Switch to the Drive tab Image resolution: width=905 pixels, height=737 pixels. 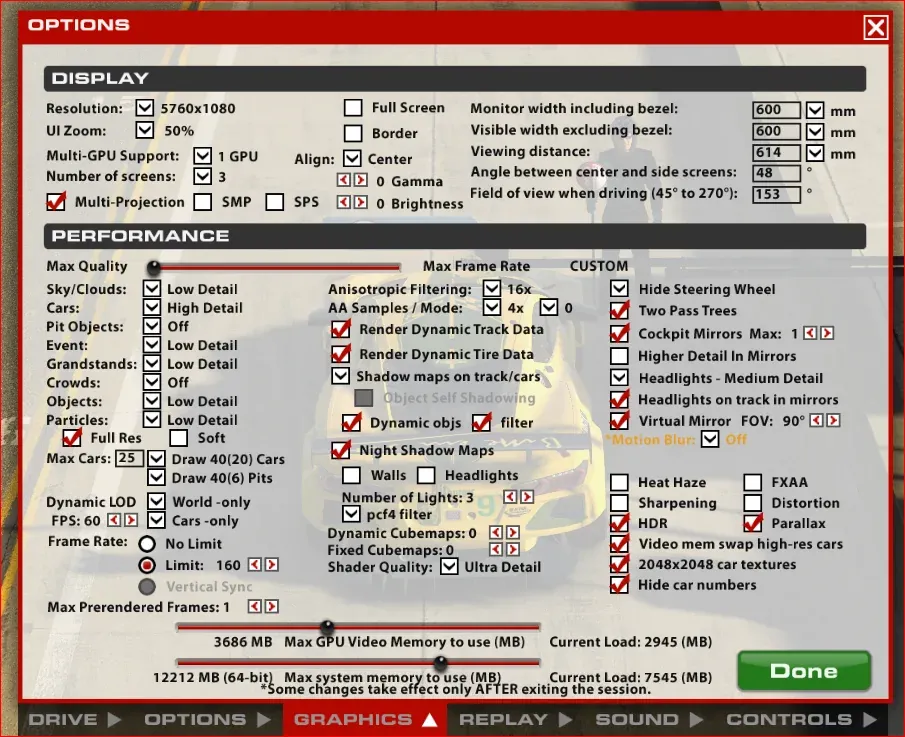pyautogui.click(x=74, y=719)
